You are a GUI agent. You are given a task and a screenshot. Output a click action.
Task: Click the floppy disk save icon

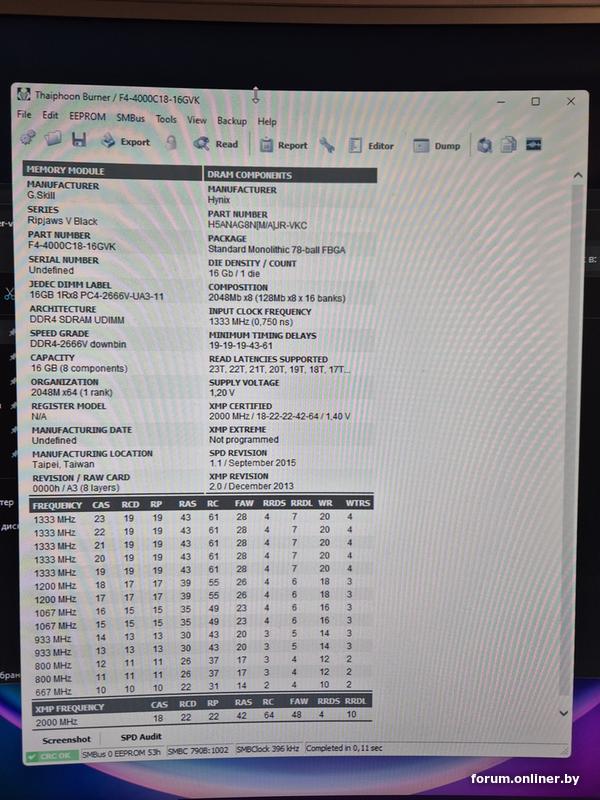coord(79,139)
